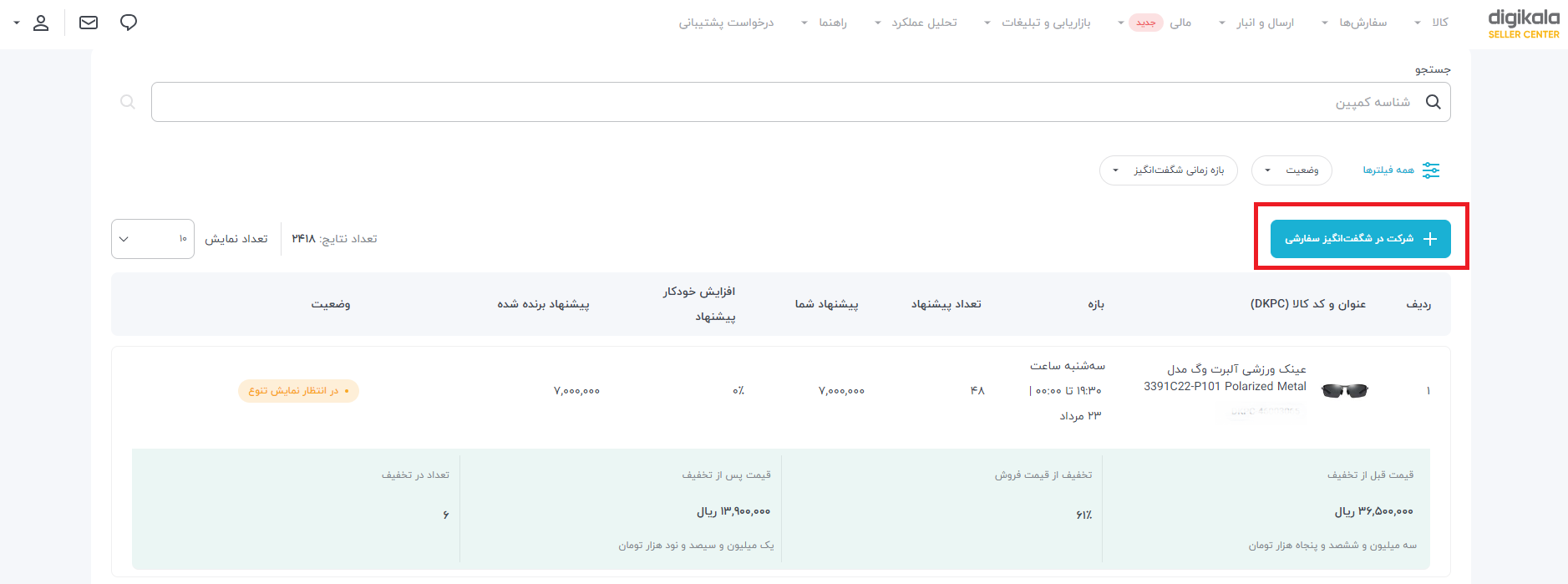Click the Digikala Seller Center logo
The image size is (1568, 584).
(x=1524, y=23)
